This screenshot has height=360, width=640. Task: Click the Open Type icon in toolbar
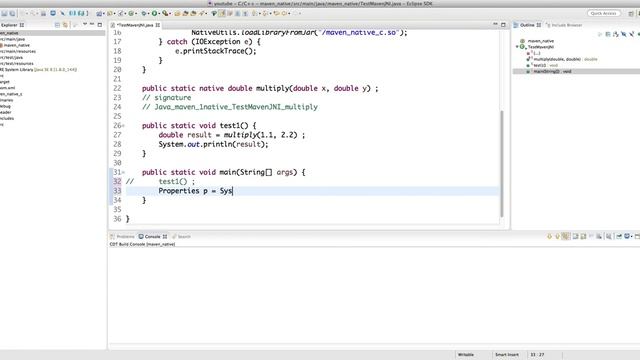pos(177,13)
